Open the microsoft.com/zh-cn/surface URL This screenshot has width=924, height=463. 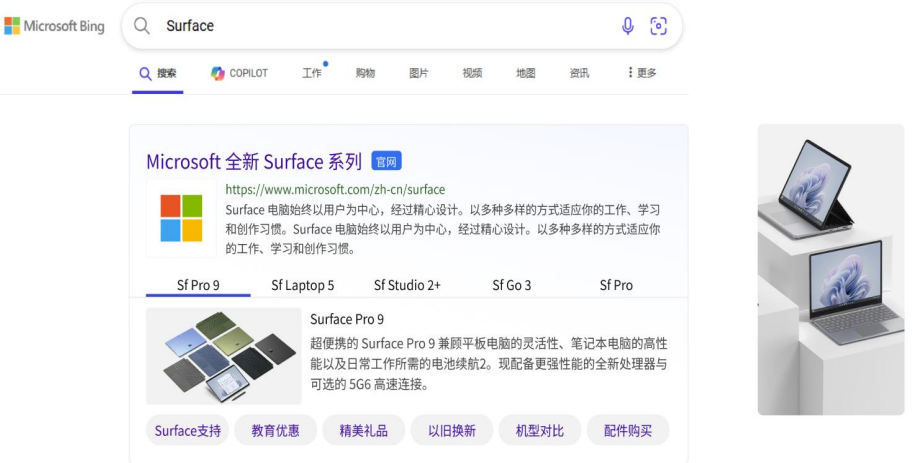(335, 190)
